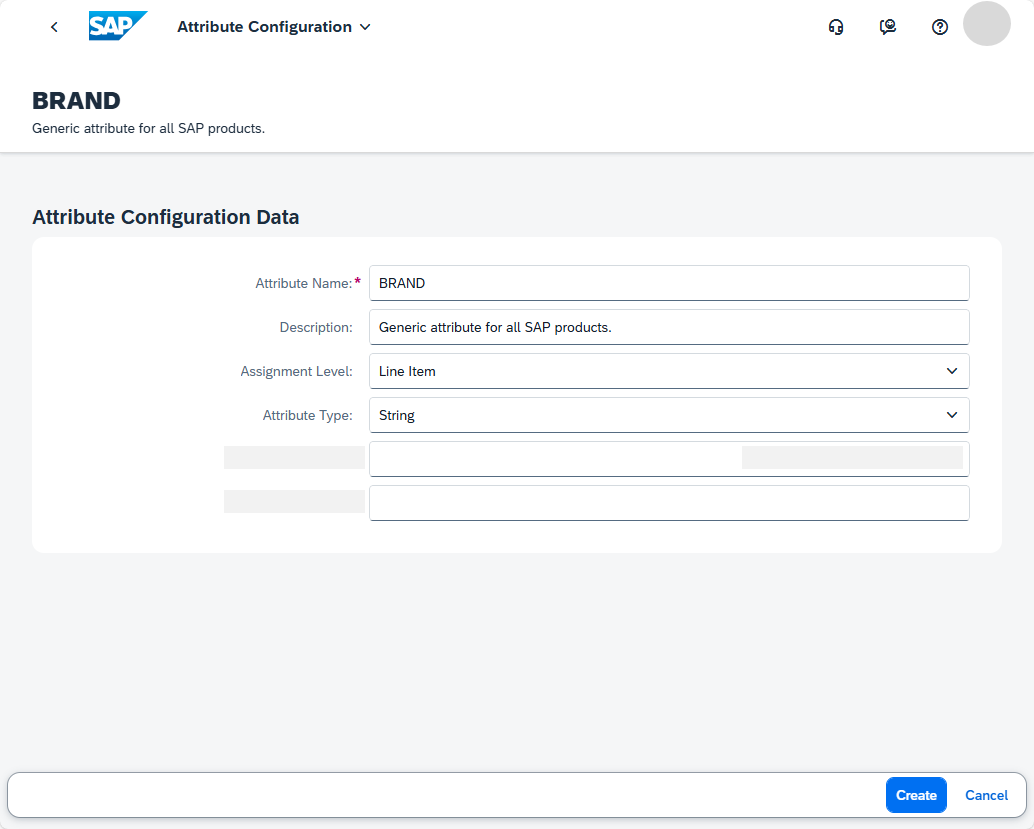Click the Create button

916,795
